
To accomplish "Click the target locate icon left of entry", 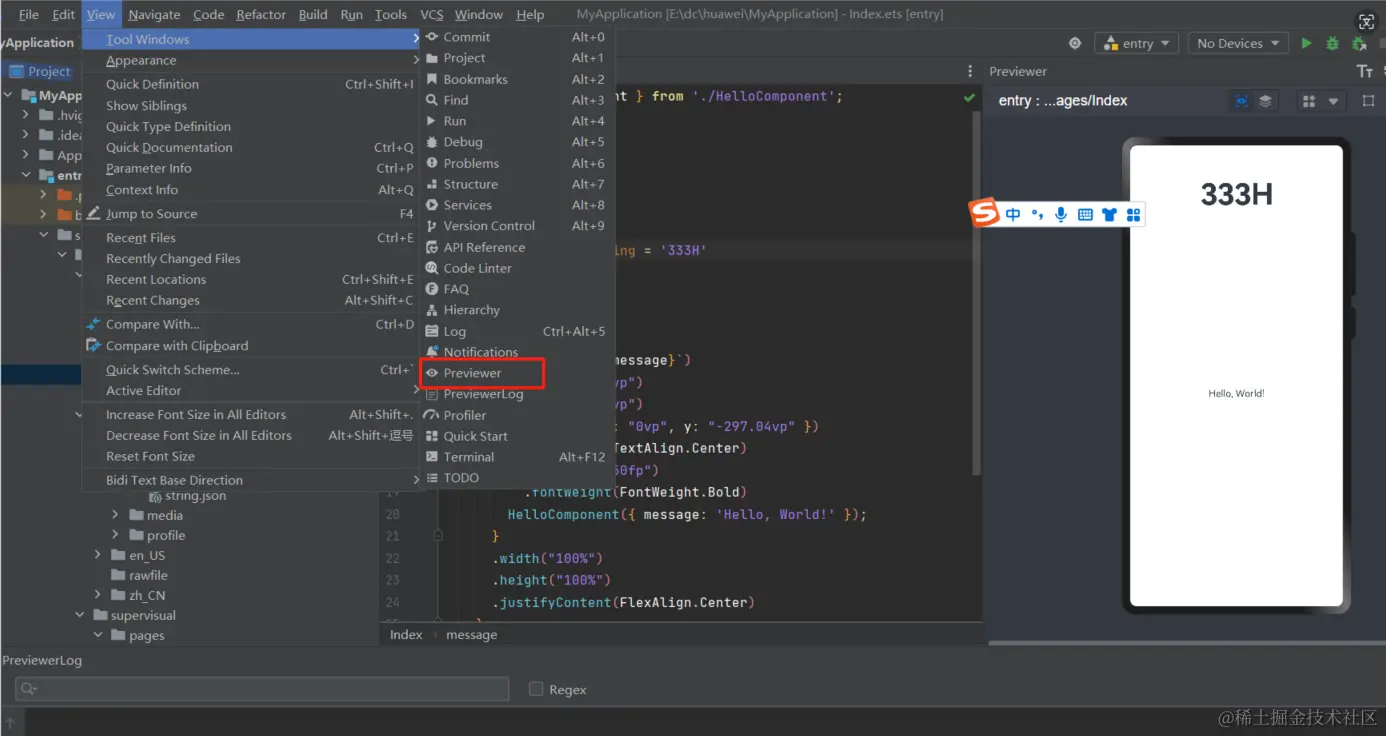I will point(1075,43).
